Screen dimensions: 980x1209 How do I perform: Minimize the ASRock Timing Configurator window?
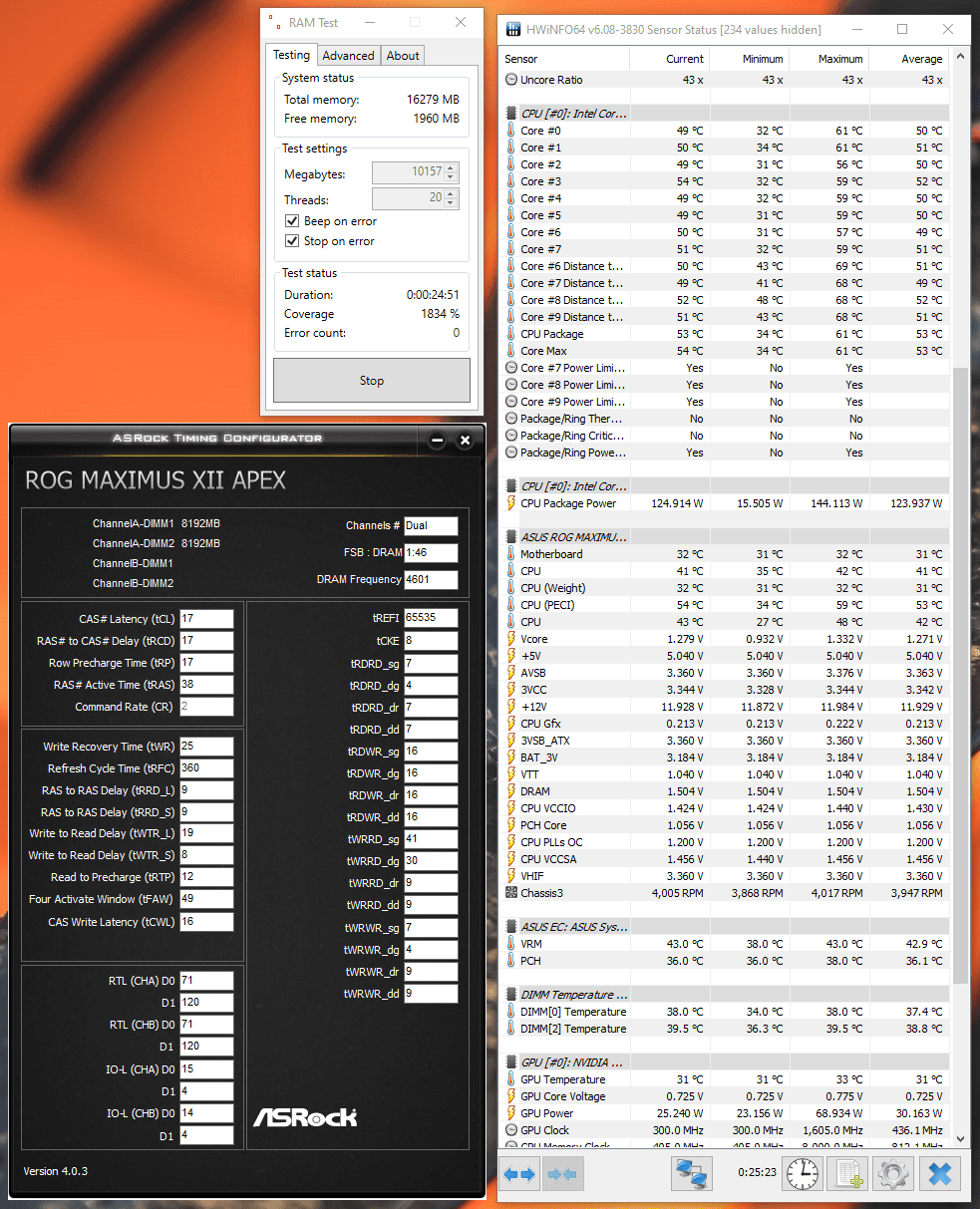click(x=438, y=440)
